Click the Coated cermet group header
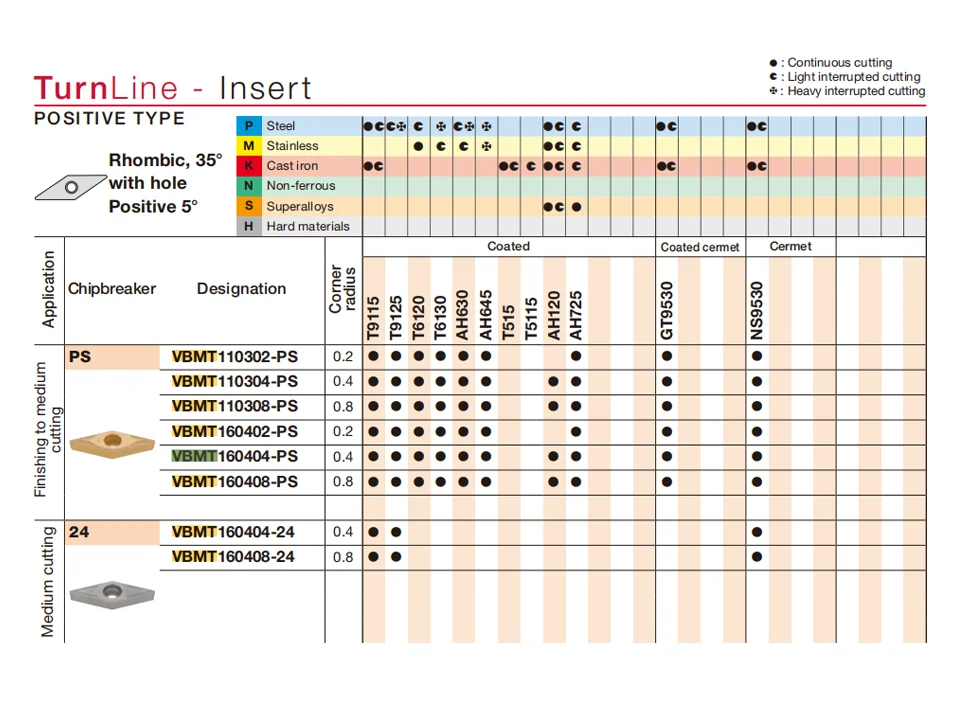This screenshot has width=954, height=704. pos(700,247)
